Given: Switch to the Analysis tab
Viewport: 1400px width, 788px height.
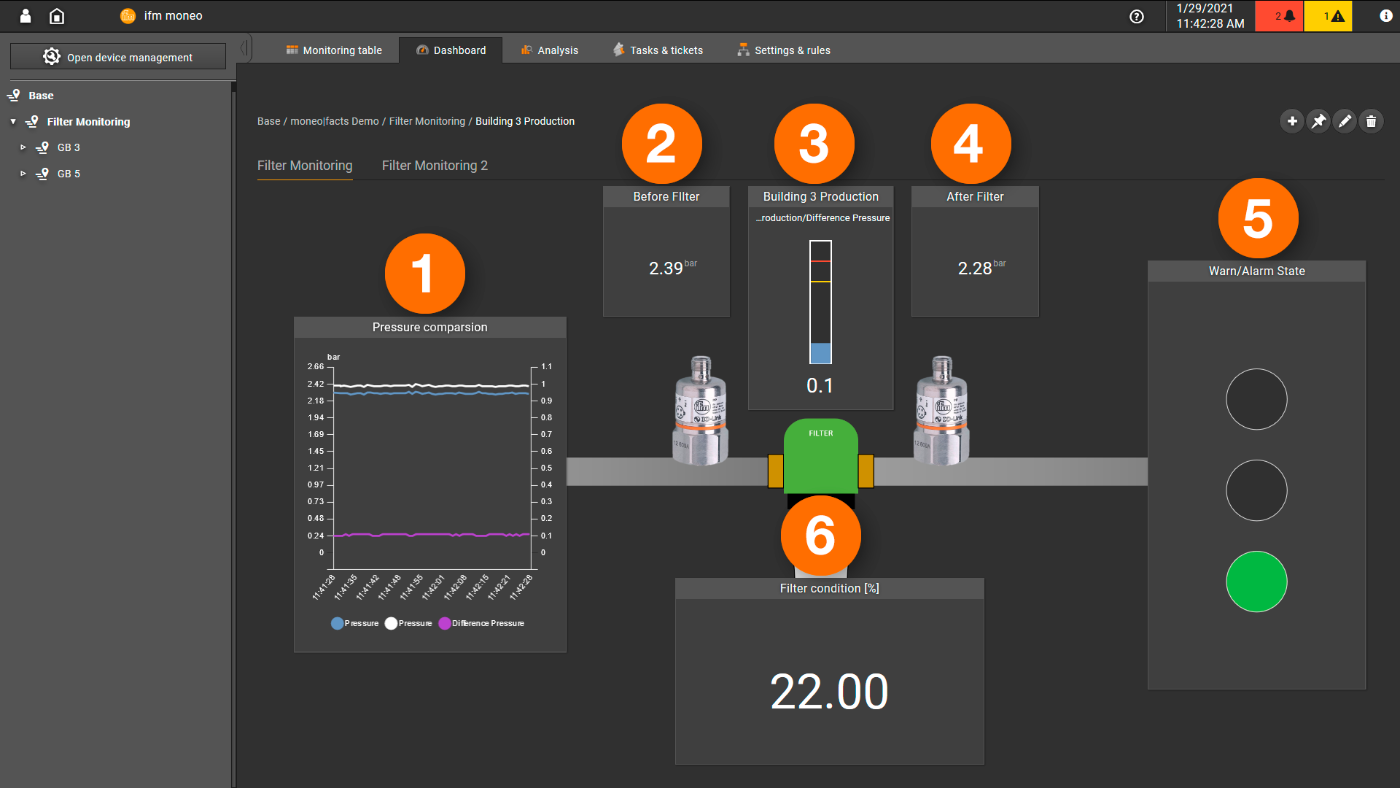Looking at the screenshot, I should tap(549, 49).
